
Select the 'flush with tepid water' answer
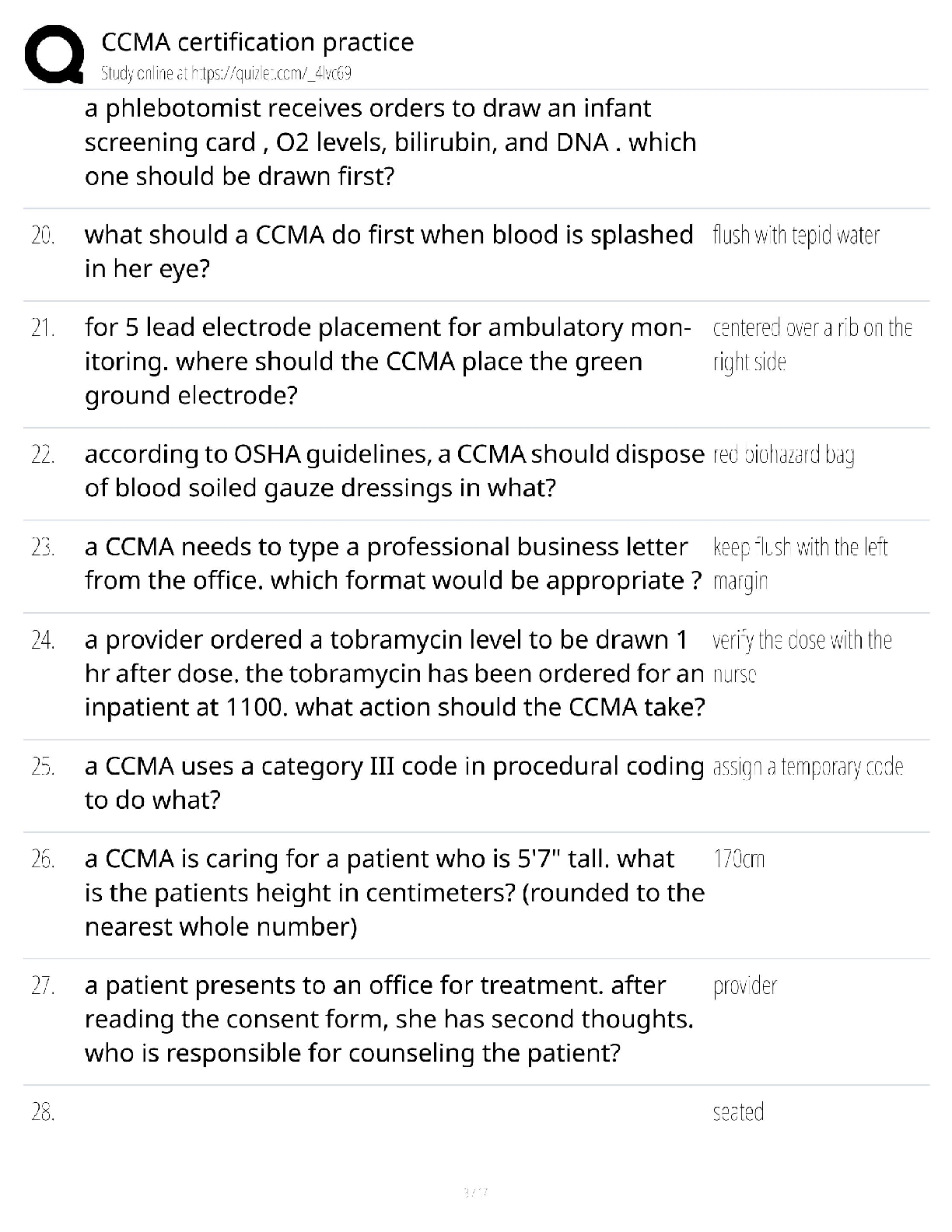tap(796, 235)
